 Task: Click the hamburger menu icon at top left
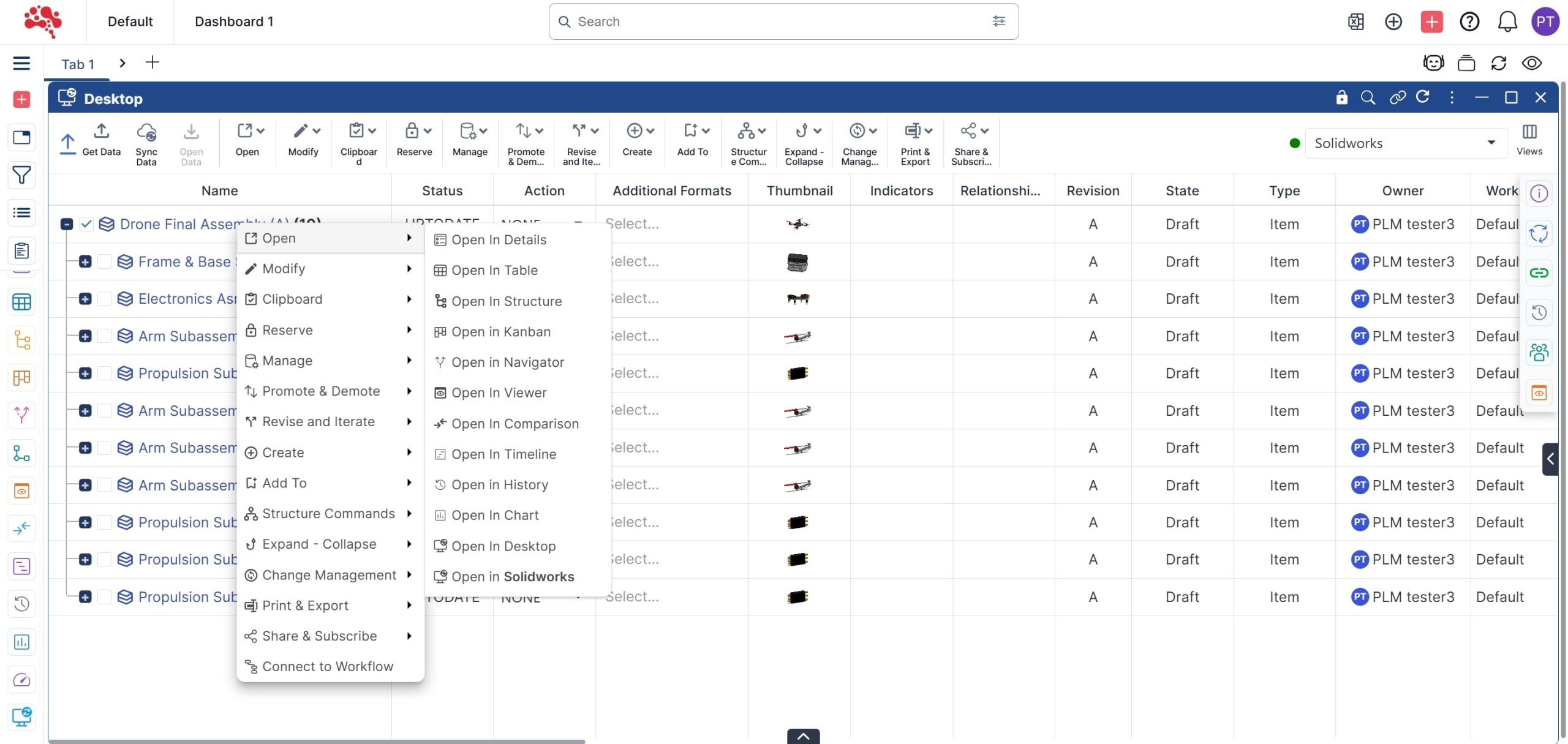[x=21, y=63]
